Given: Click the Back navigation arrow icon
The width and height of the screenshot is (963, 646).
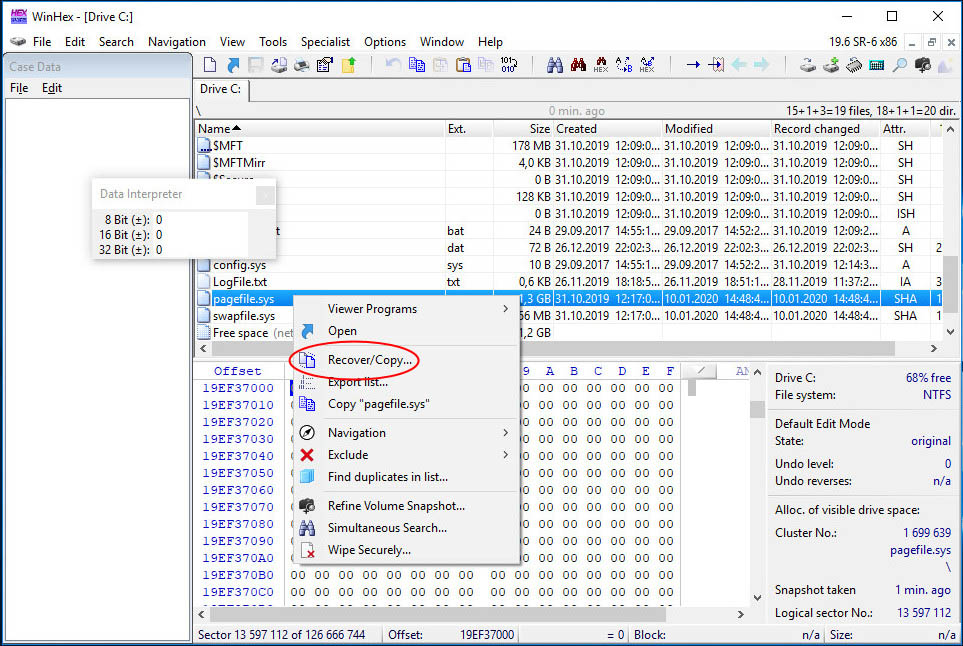Looking at the screenshot, I should (x=739, y=64).
